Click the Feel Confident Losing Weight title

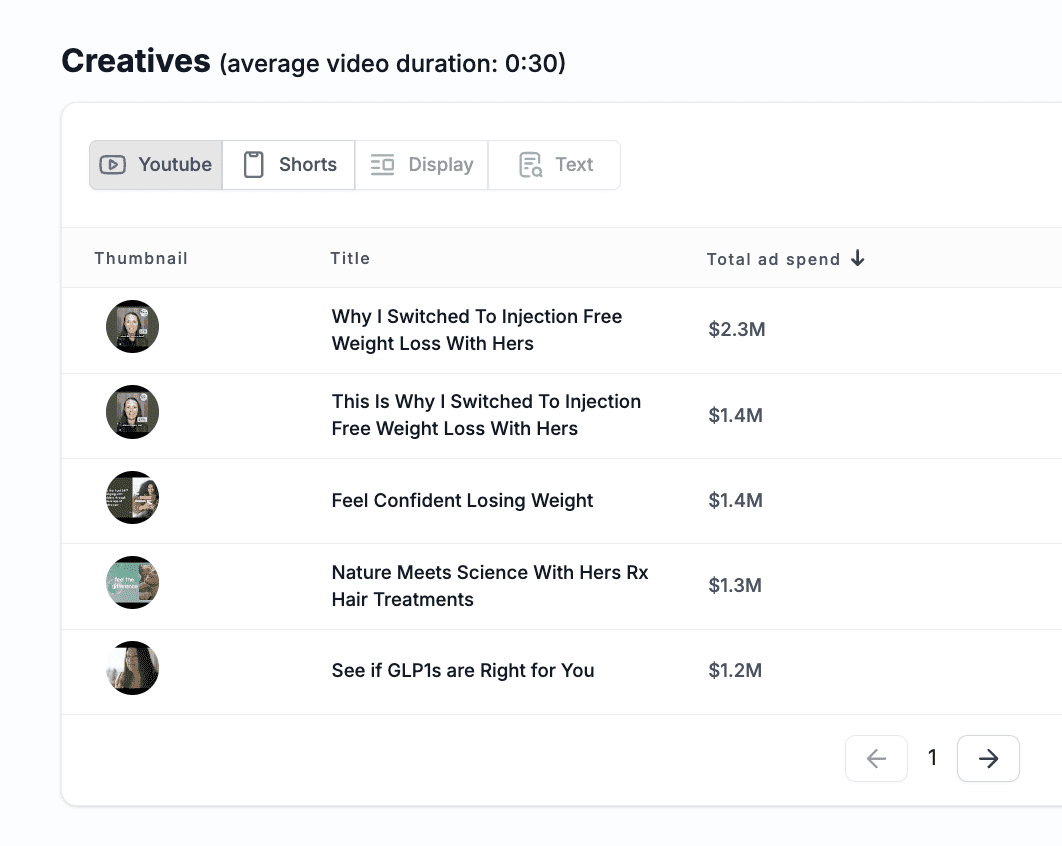[462, 501]
